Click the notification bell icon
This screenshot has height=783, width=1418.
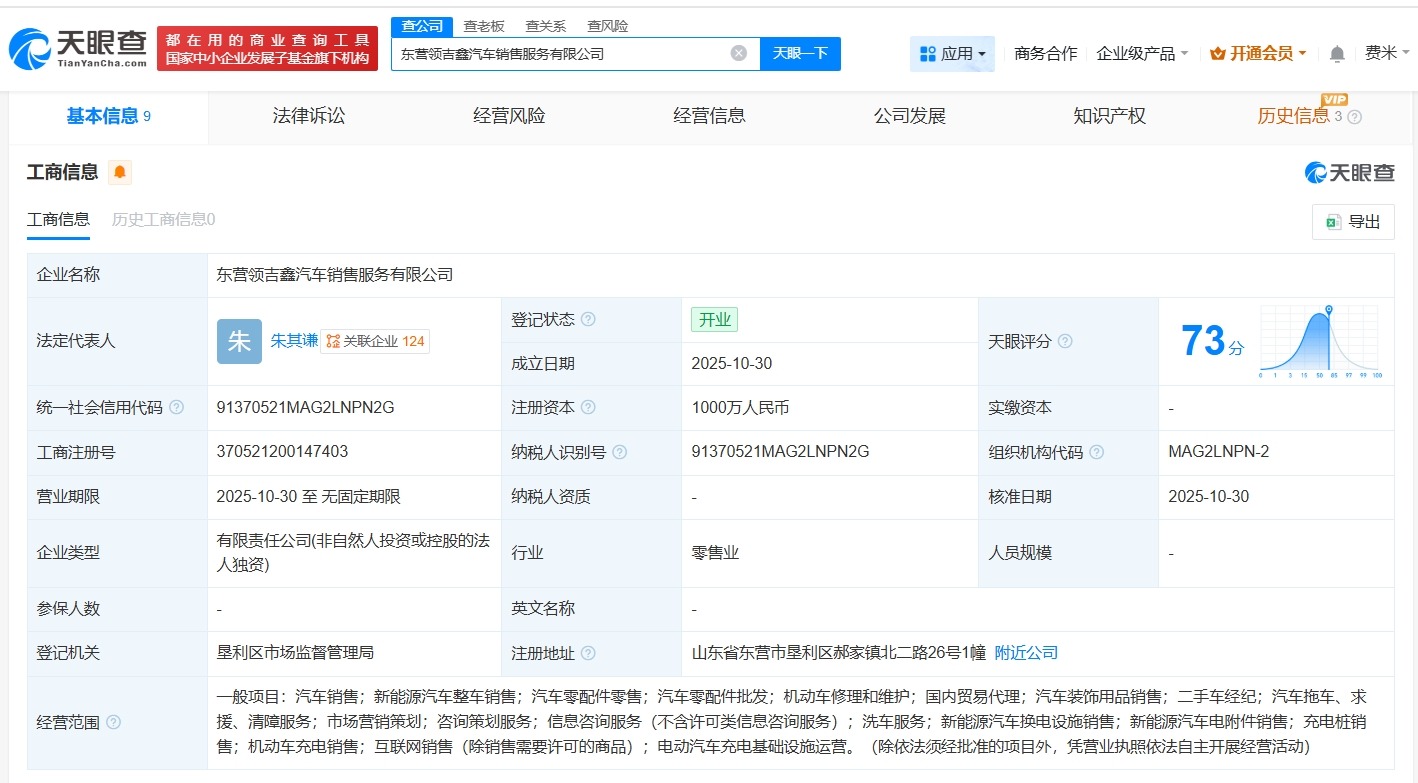pos(1337,53)
